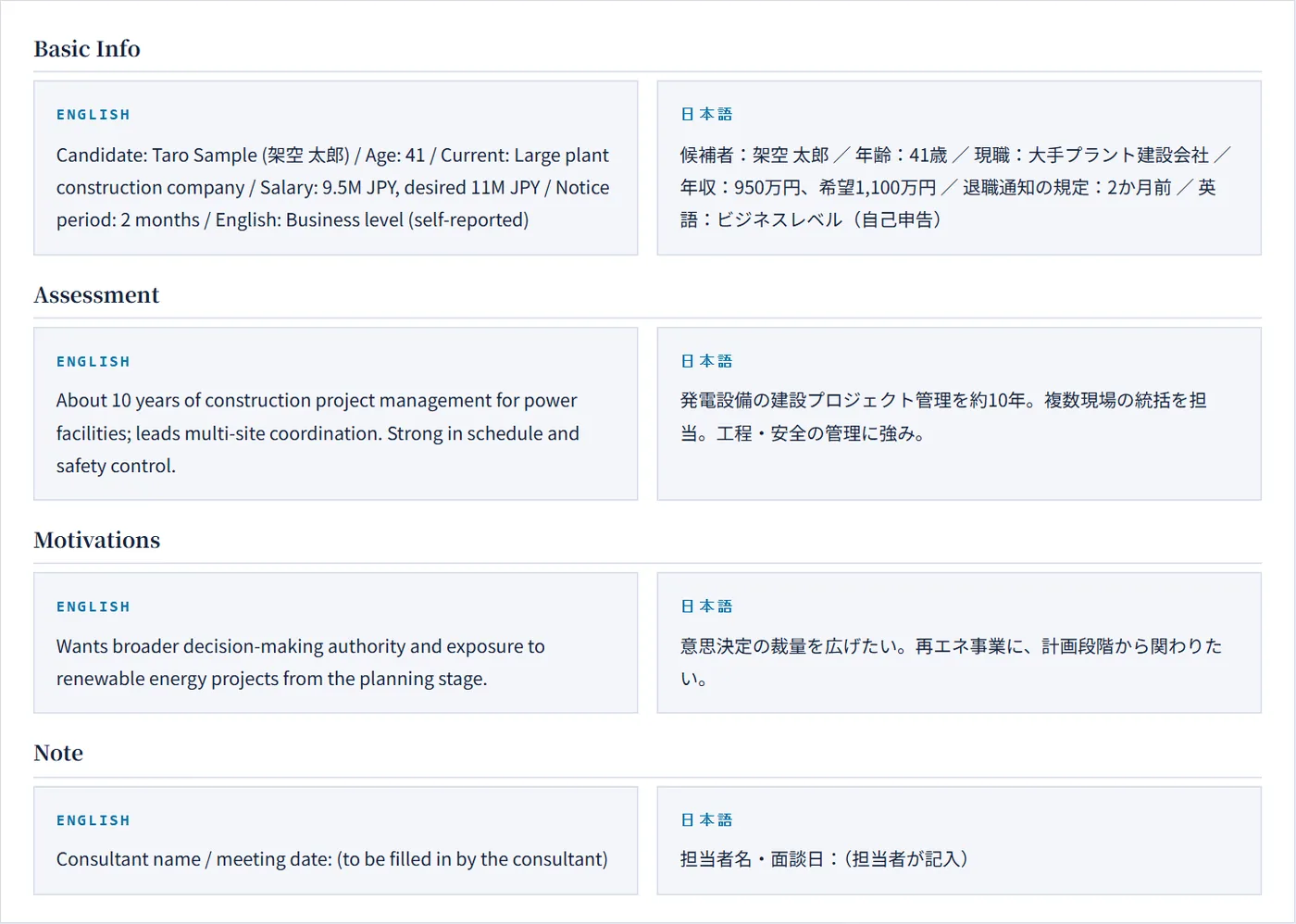
Task: Click the 日本語 label in Basic Info
Action: point(706,115)
